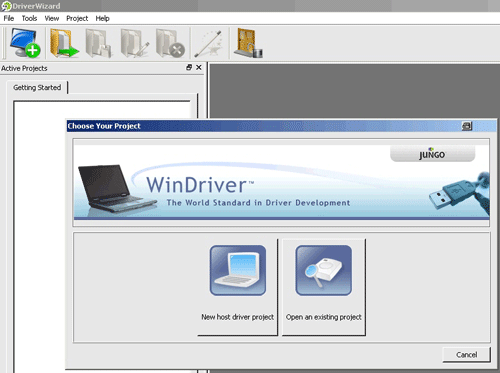Click the Jungo logo in banner
500x373 pixels.
pos(432,154)
